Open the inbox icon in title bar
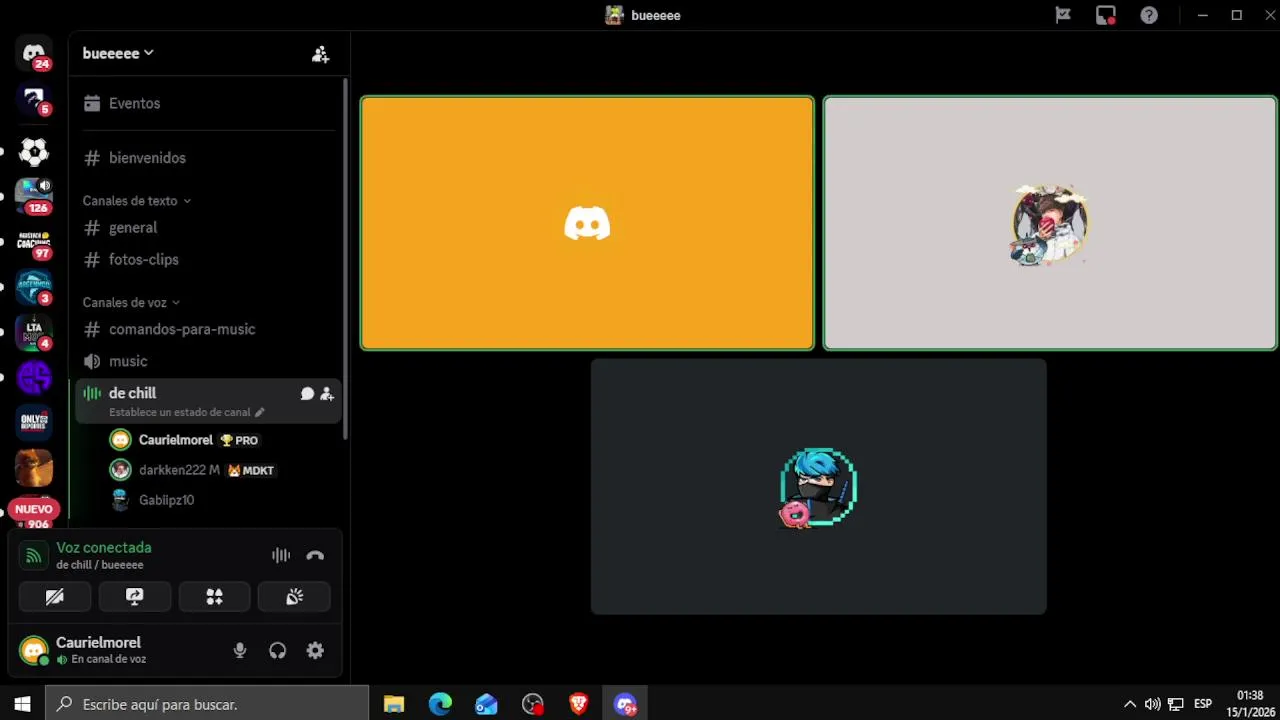 (1106, 15)
